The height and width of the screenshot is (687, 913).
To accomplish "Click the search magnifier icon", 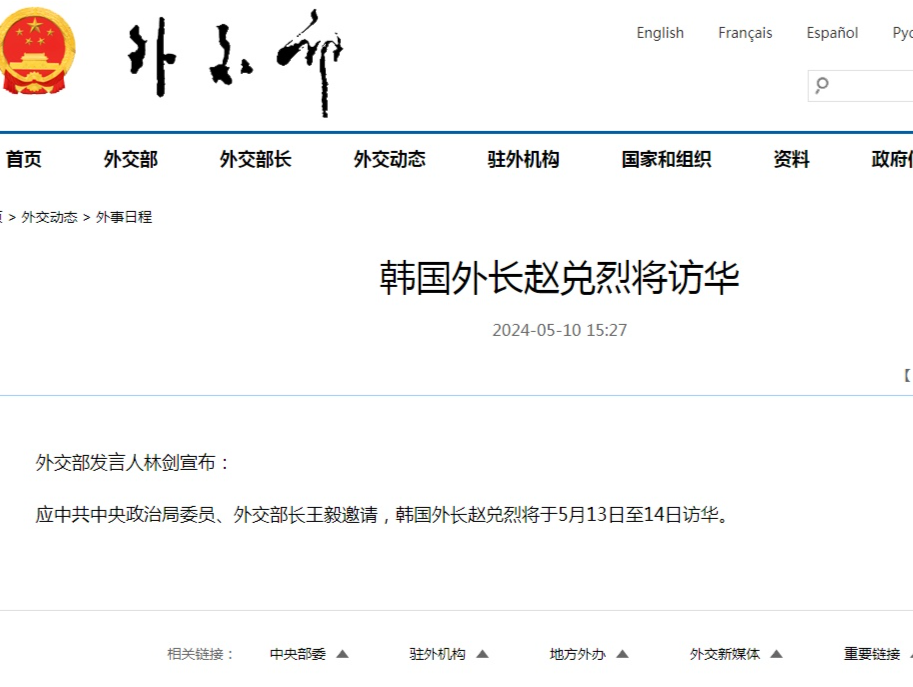I will coord(822,86).
